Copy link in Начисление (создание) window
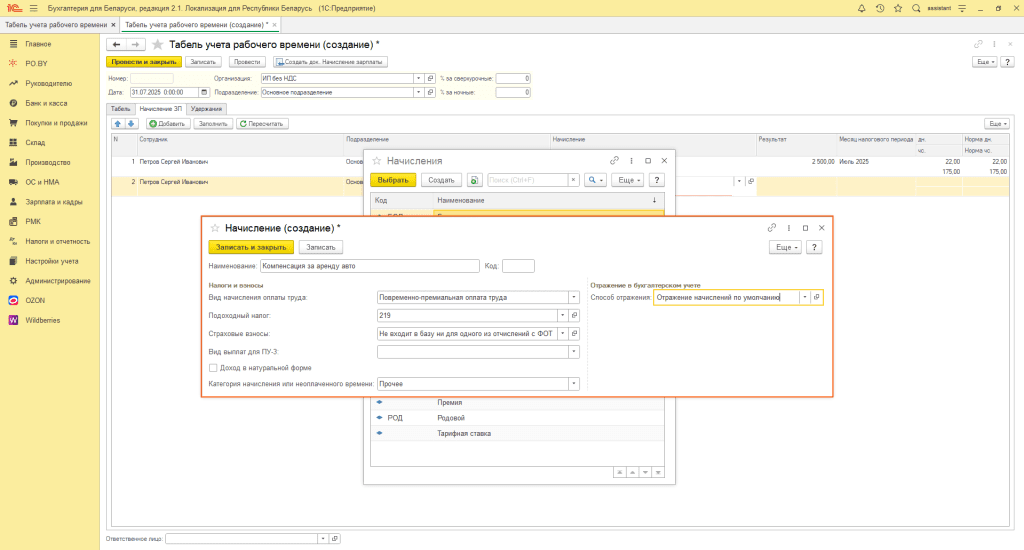This screenshot has width=1024, height=550. [772, 228]
